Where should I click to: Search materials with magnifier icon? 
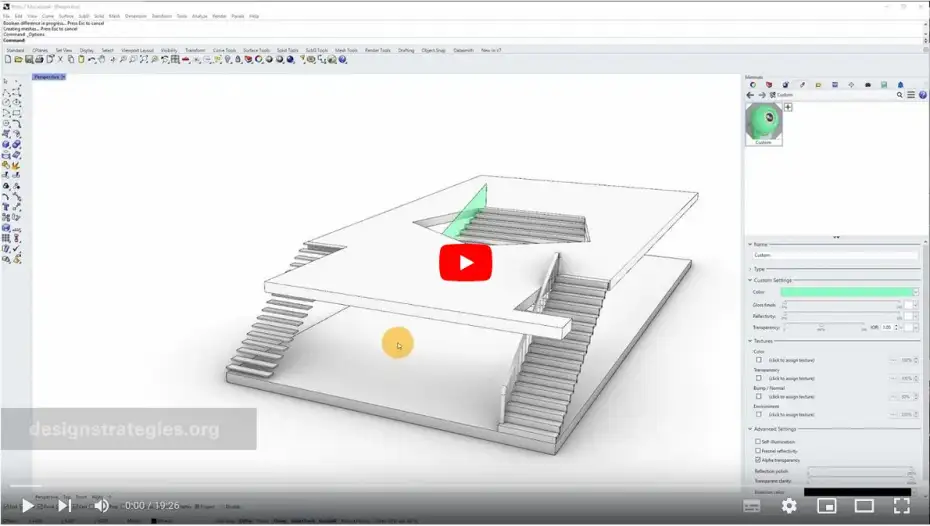900,95
